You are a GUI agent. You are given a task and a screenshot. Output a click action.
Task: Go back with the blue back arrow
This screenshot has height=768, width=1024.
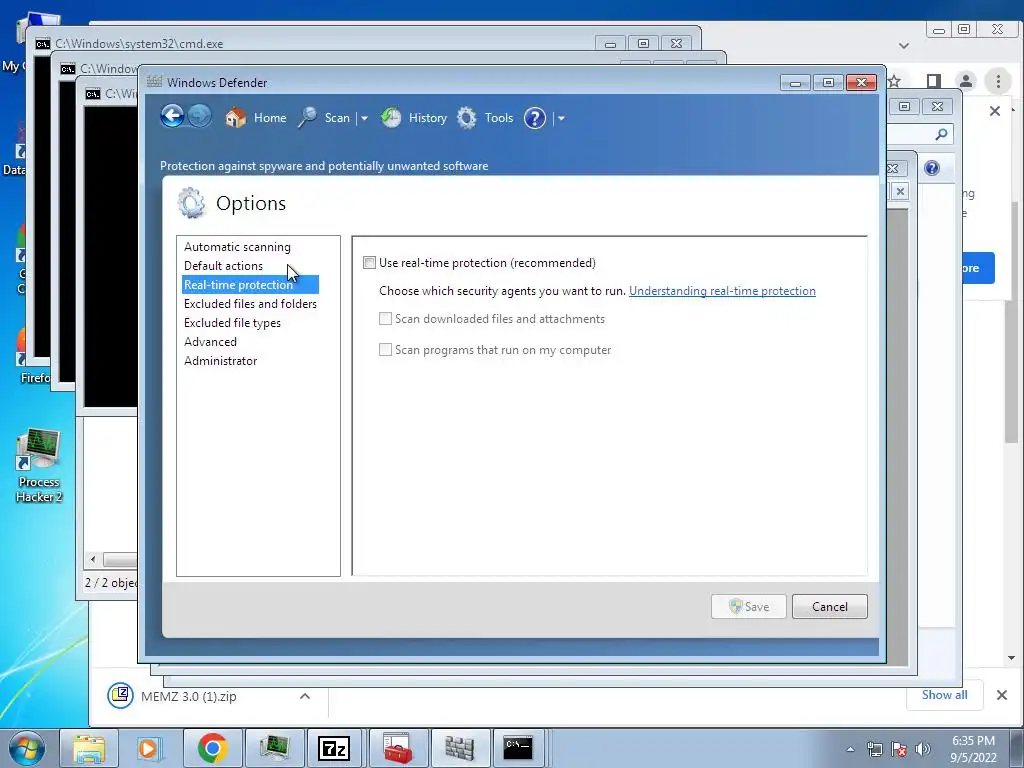[x=172, y=117]
